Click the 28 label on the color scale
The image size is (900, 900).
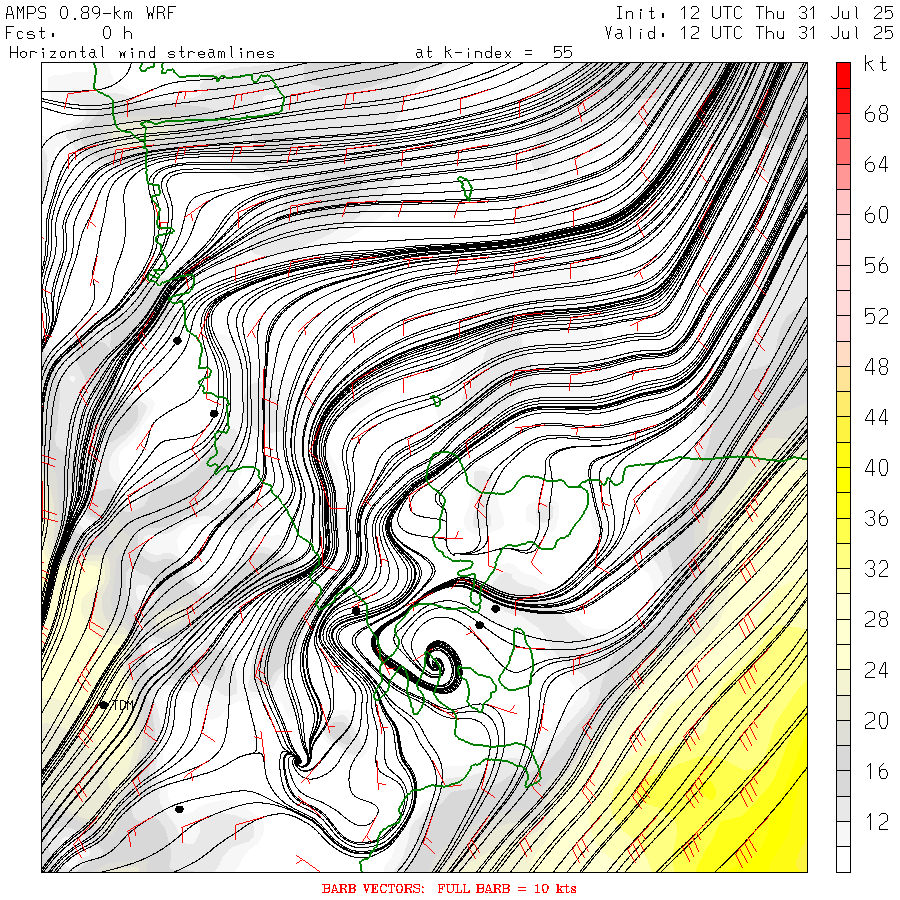coord(876,619)
